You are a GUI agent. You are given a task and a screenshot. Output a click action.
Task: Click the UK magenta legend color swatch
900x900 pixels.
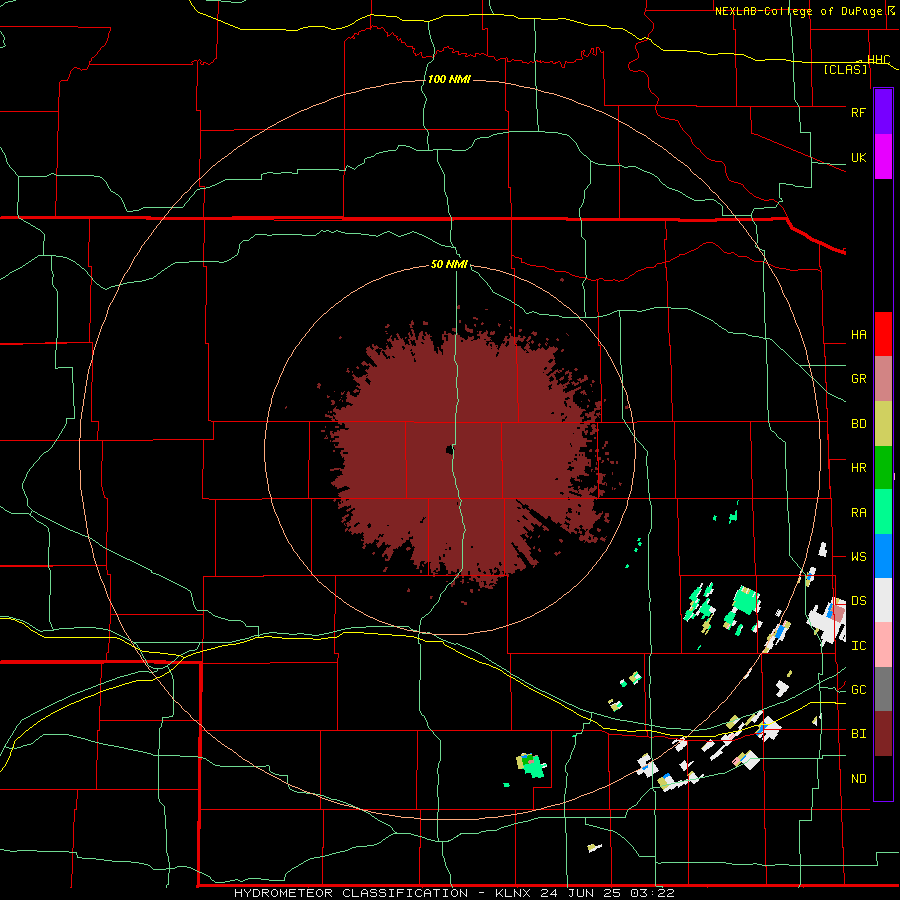(883, 157)
